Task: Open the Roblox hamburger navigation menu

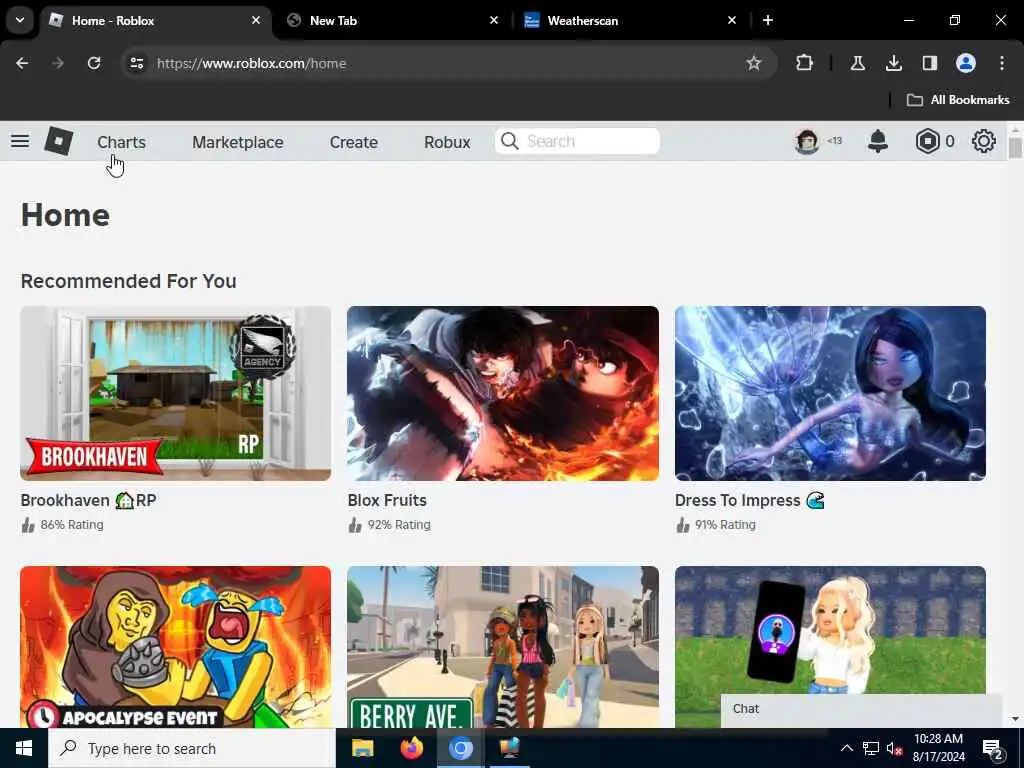Action: coord(20,141)
